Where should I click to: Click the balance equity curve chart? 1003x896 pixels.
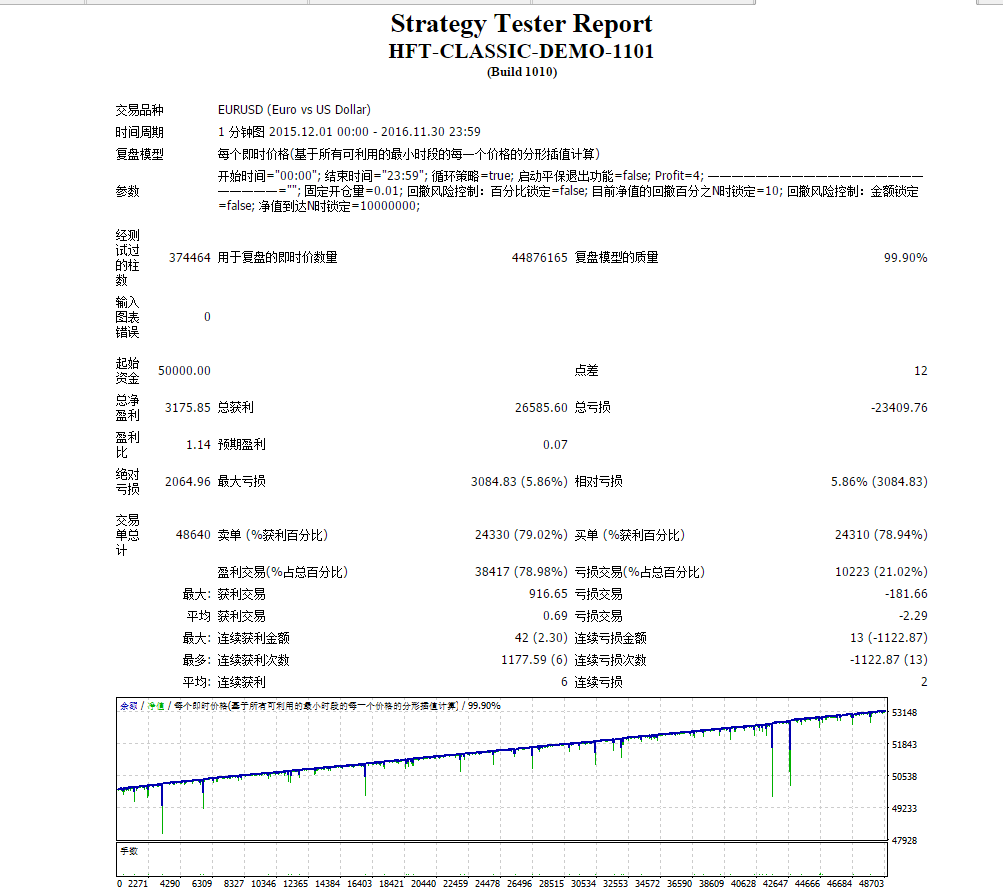pos(502,769)
